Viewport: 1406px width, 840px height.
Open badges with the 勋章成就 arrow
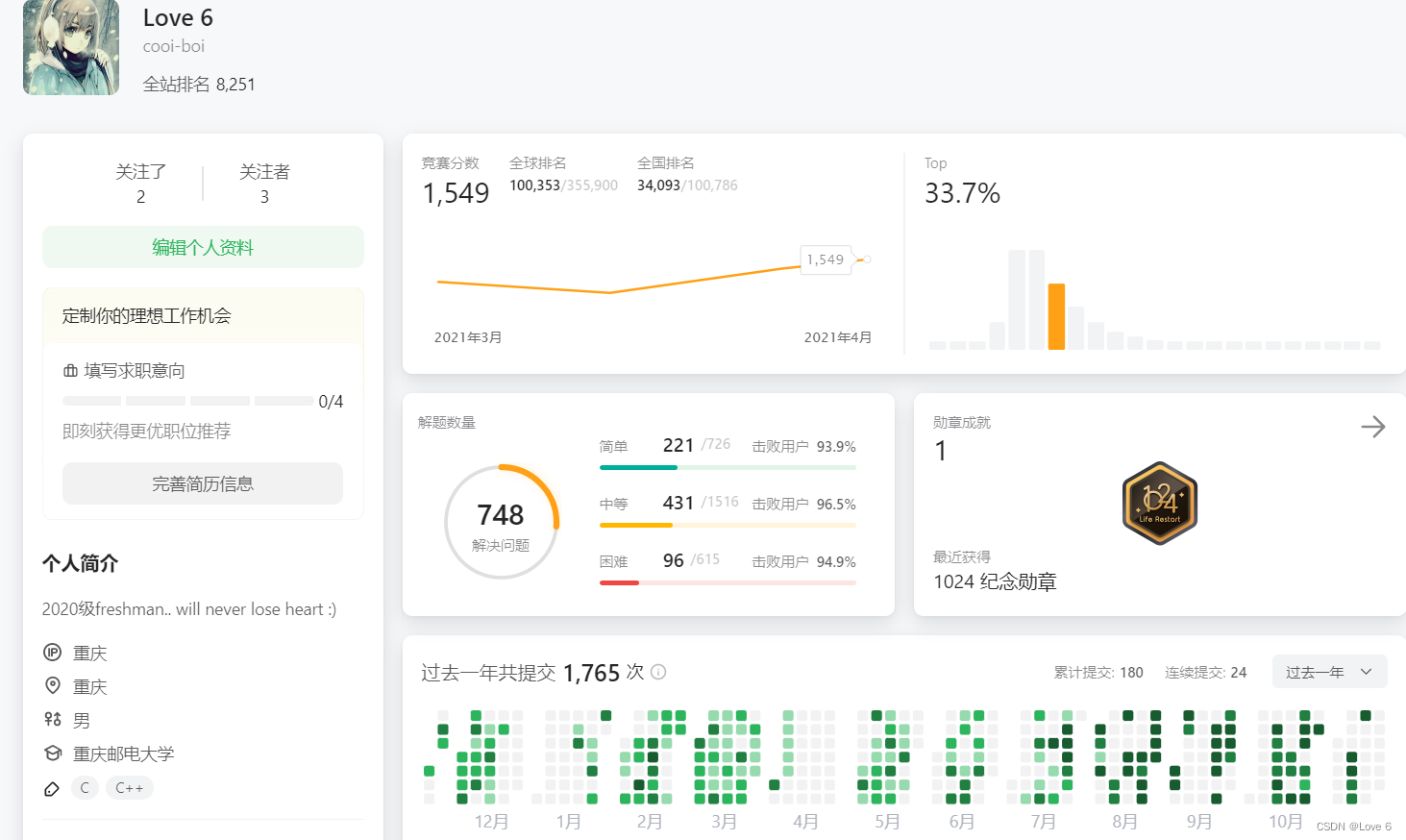click(1372, 426)
